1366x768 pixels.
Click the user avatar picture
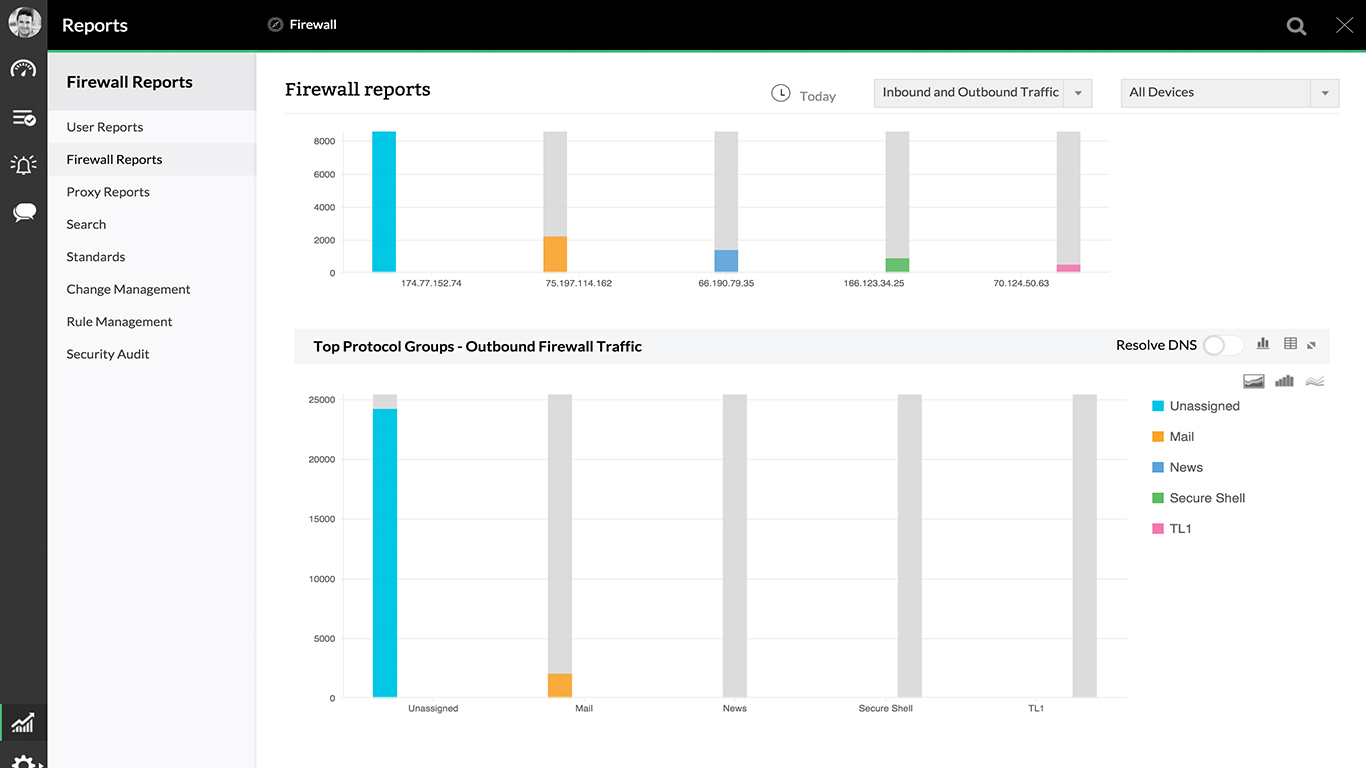[x=24, y=23]
